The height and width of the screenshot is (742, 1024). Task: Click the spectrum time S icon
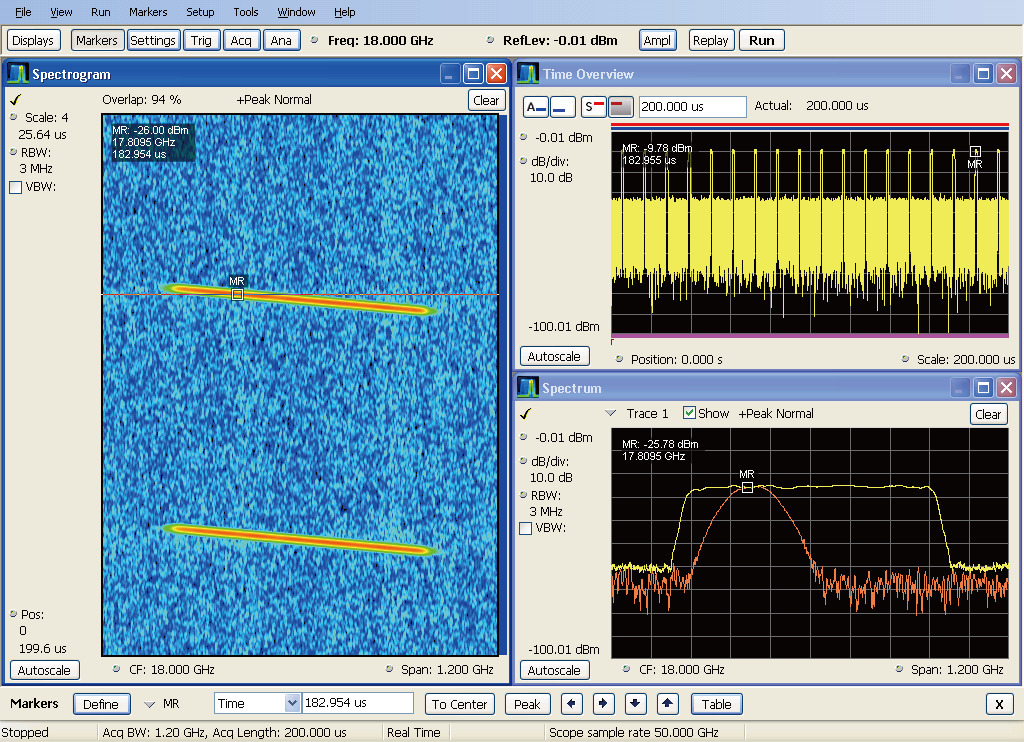click(x=594, y=106)
